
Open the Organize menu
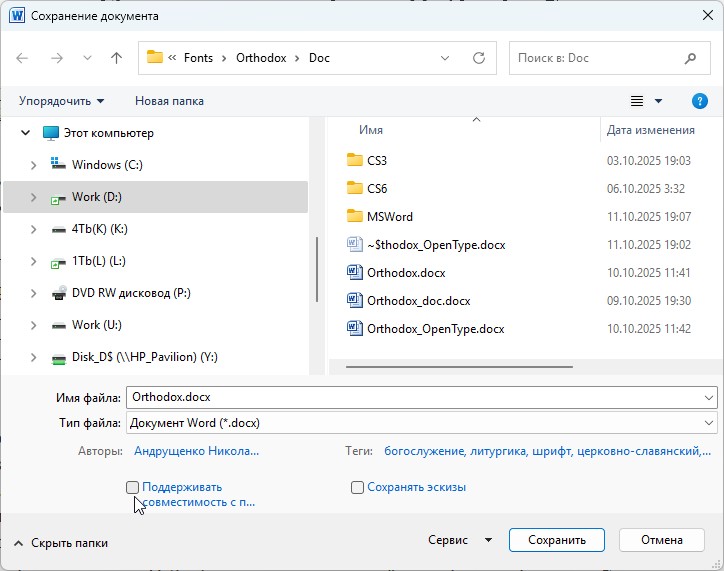point(61,101)
